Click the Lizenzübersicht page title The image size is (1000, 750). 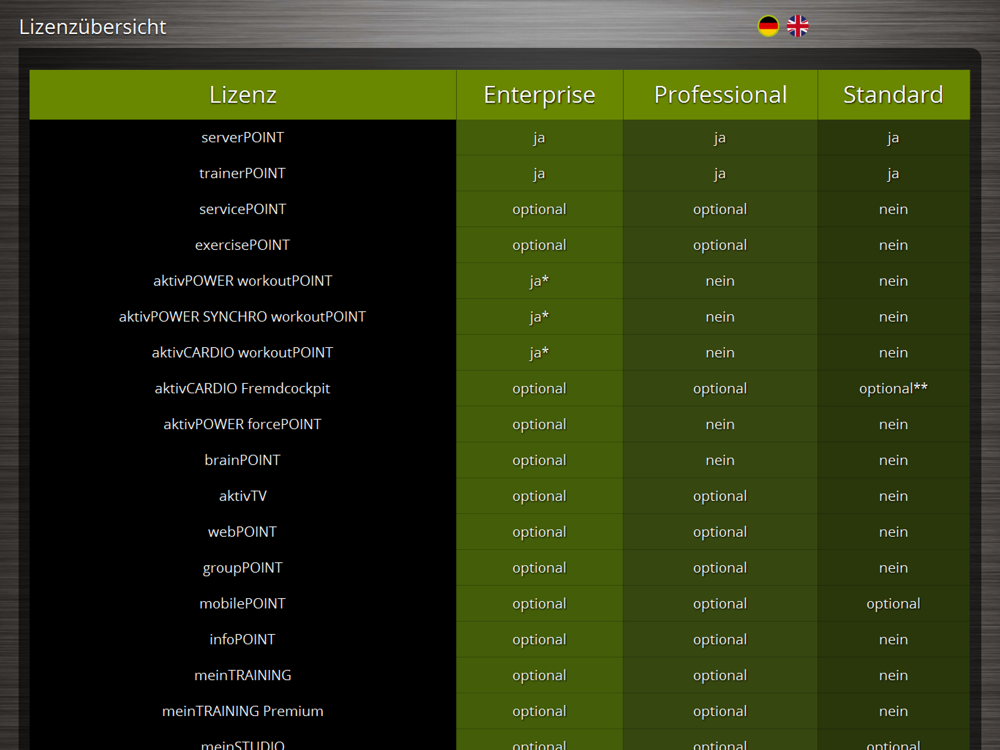pyautogui.click(x=92, y=27)
